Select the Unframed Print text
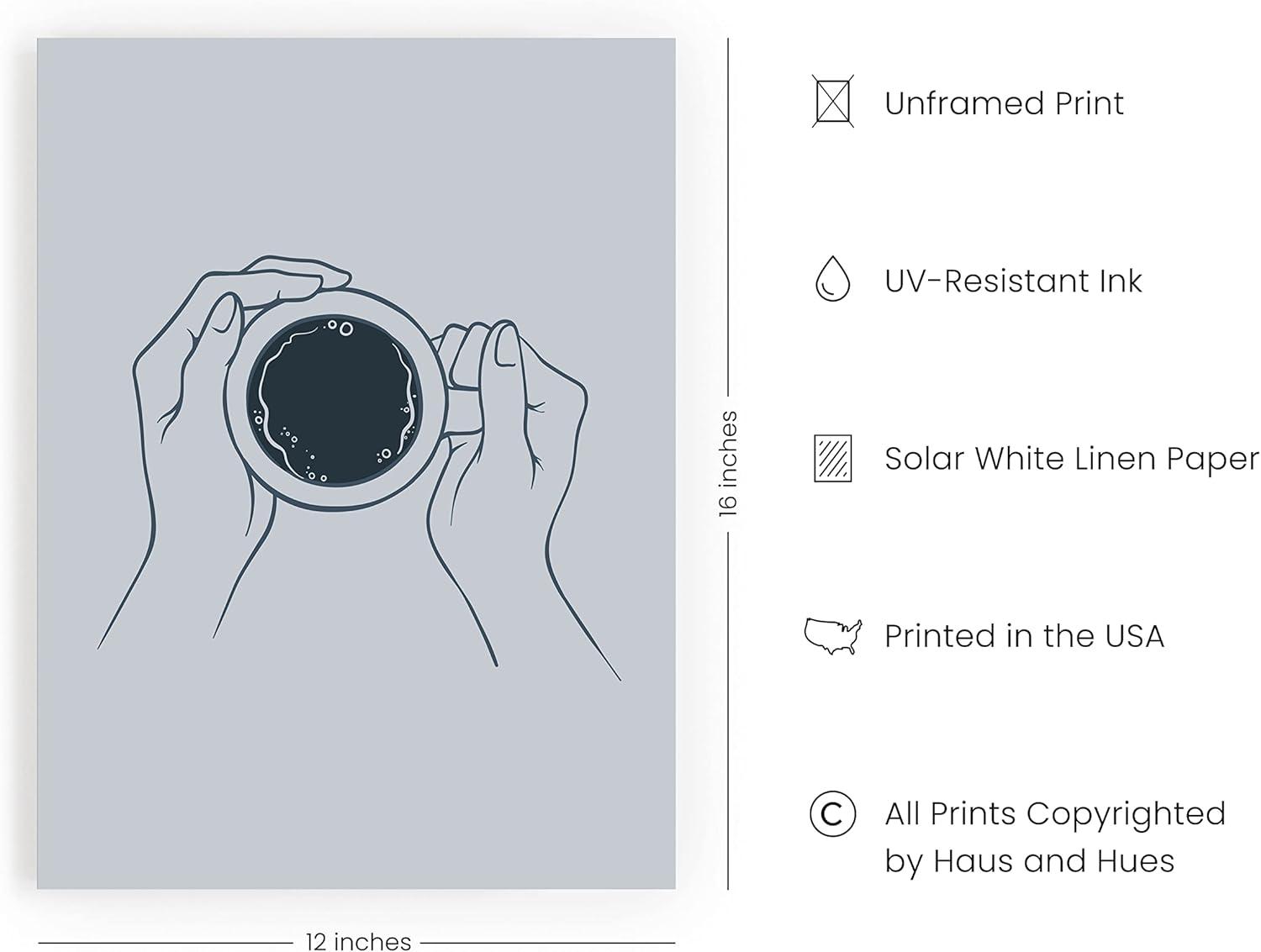Viewport: 1261px width, 952px height. (x=1004, y=103)
